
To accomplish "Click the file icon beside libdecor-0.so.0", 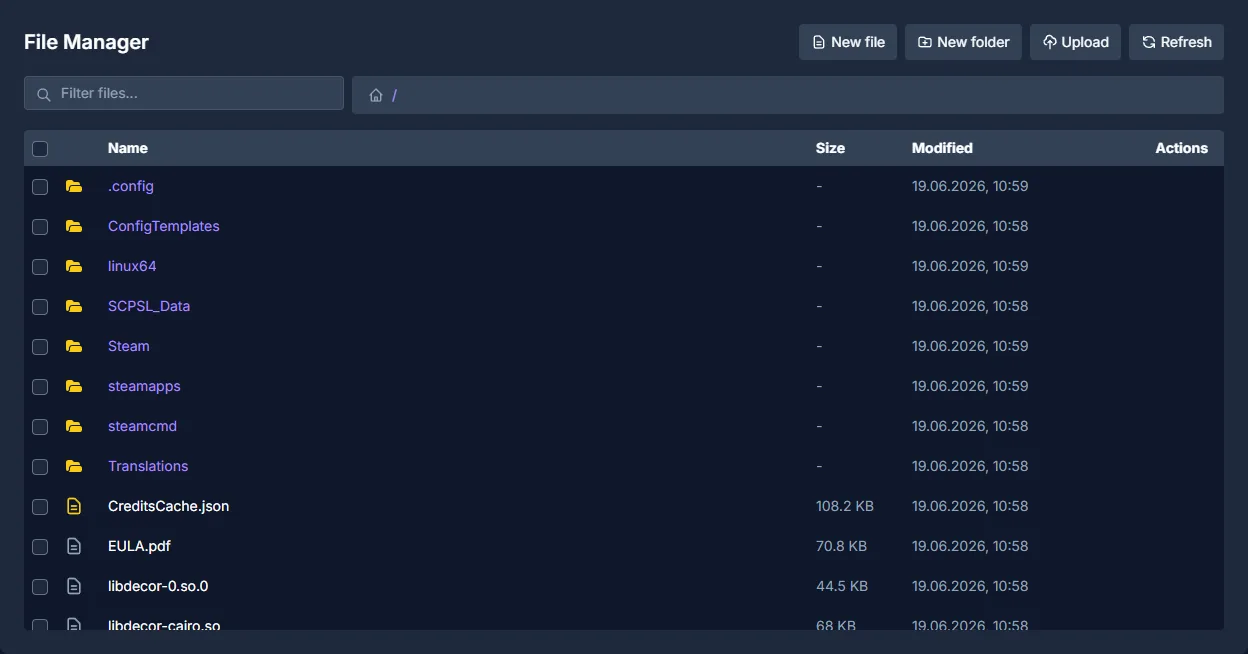I will point(74,586).
